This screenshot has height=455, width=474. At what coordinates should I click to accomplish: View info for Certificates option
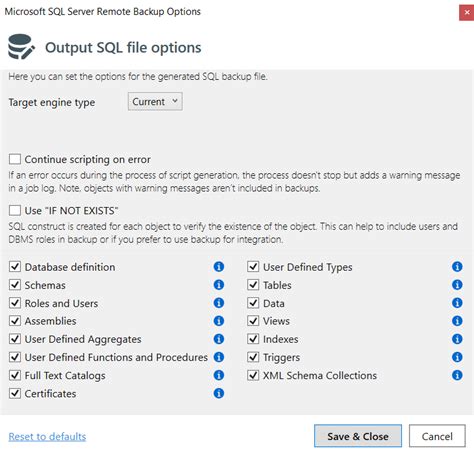[219, 393]
